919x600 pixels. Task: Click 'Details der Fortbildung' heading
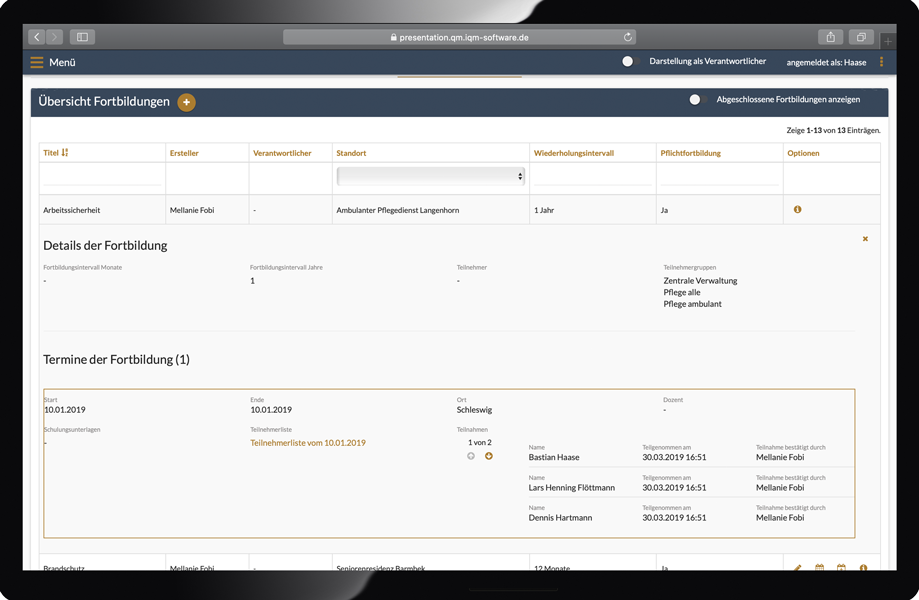pos(105,246)
